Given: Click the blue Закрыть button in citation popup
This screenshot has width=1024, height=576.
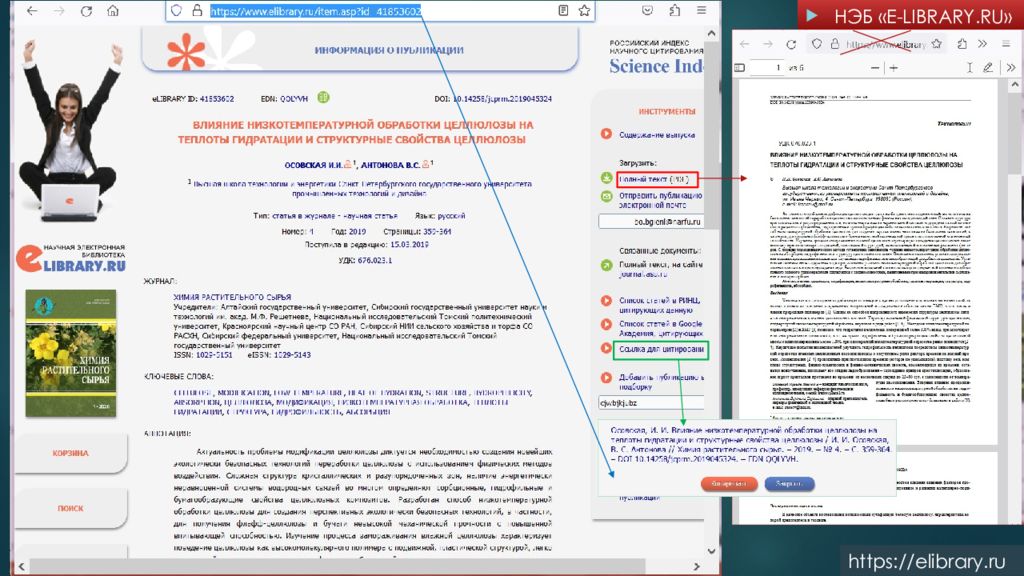Looking at the screenshot, I should coord(789,484).
